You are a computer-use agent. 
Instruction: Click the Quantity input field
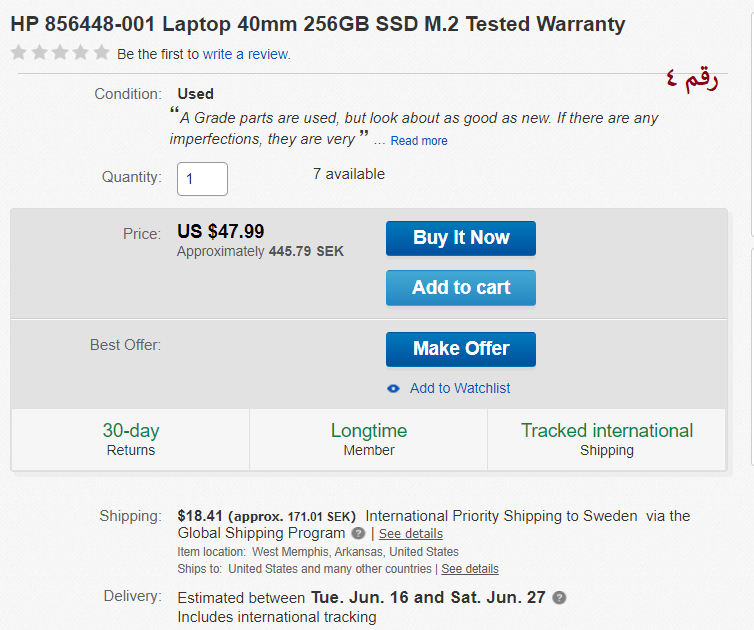pyautogui.click(x=202, y=179)
